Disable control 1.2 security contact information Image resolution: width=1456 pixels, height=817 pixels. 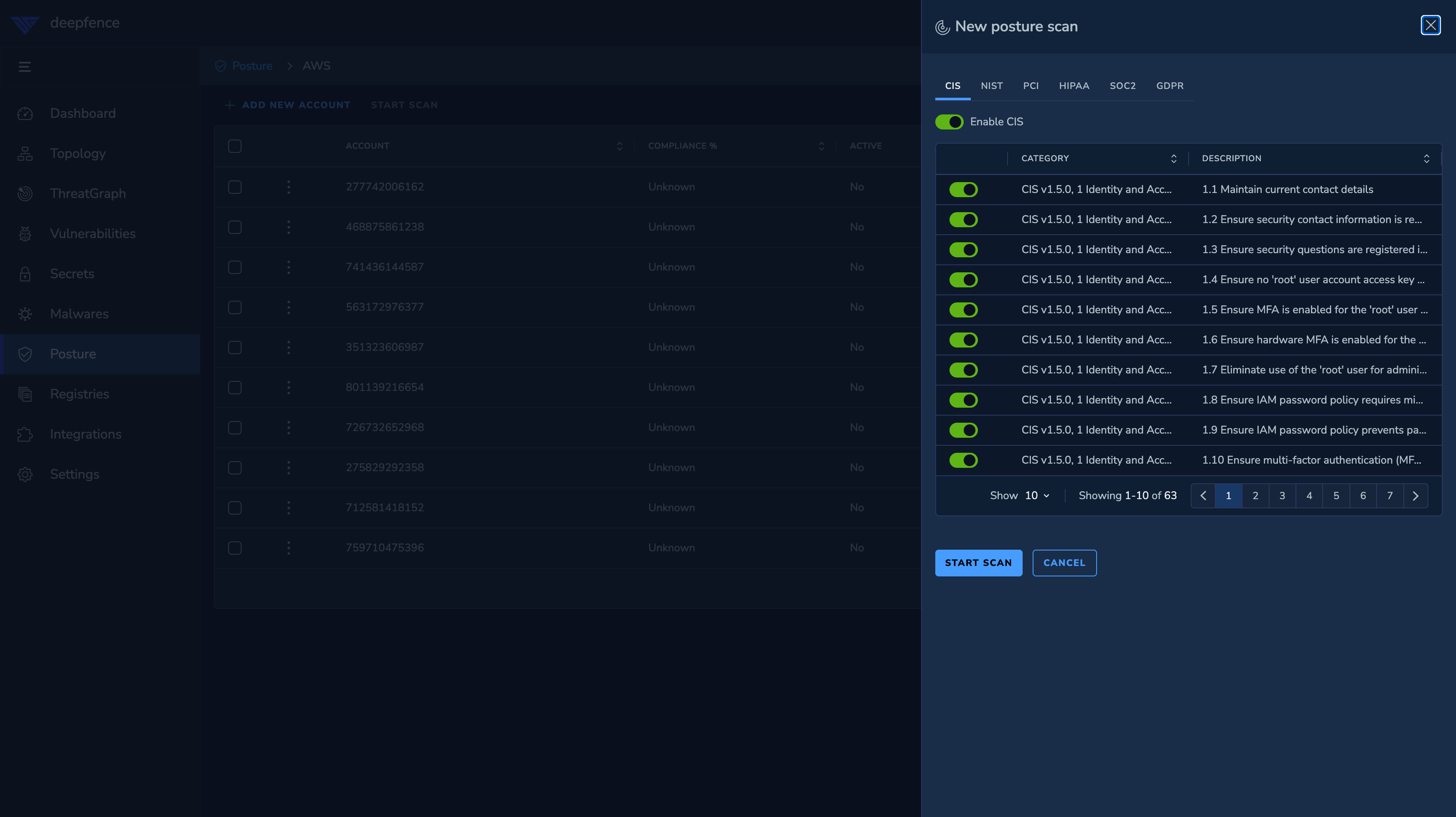click(963, 220)
